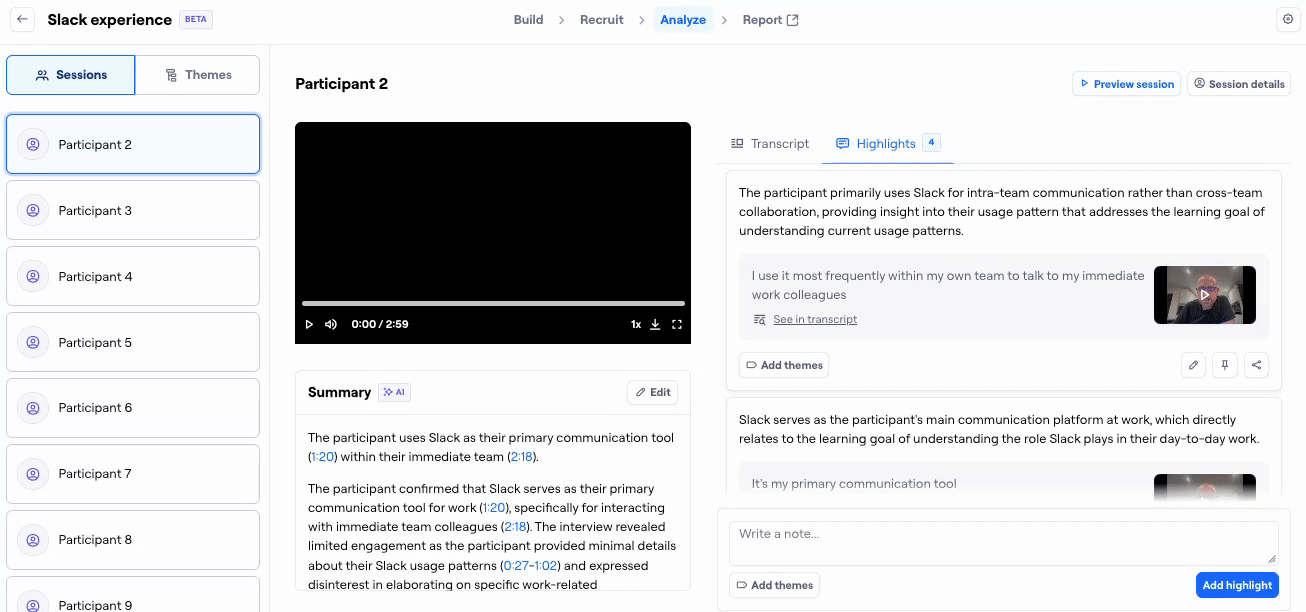Seek along the video progress bar

coord(493,303)
